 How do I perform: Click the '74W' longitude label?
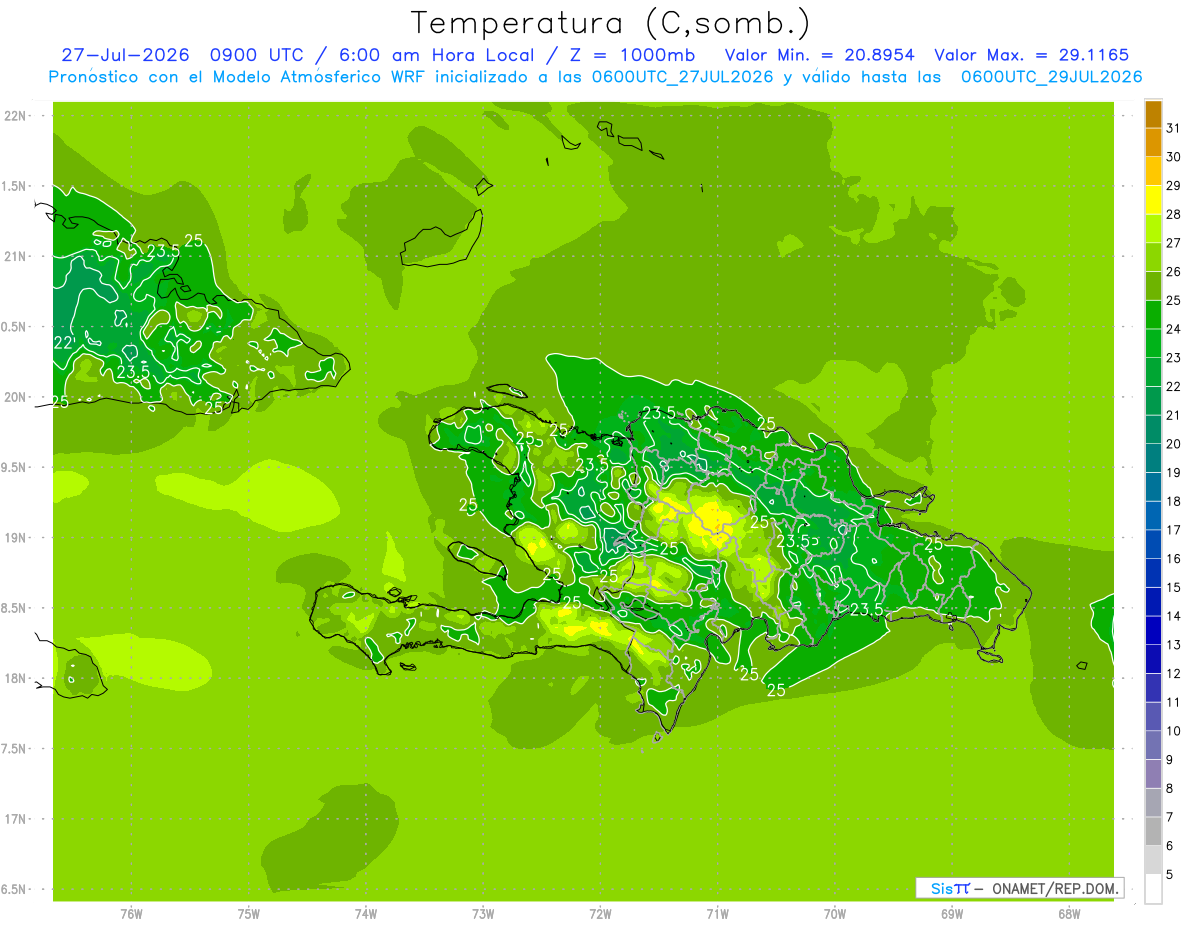coord(365,914)
